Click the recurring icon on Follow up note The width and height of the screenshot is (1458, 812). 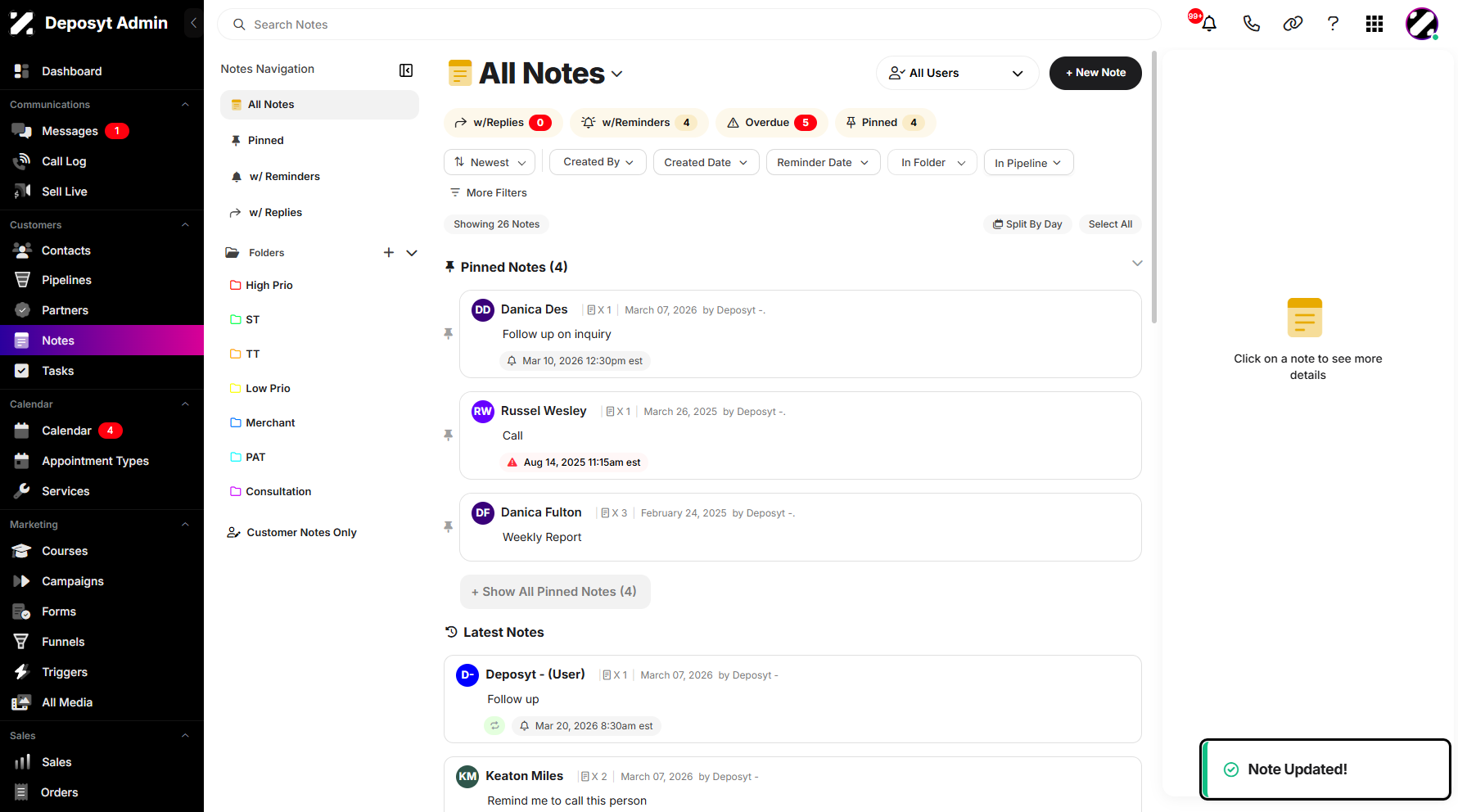pyautogui.click(x=494, y=726)
